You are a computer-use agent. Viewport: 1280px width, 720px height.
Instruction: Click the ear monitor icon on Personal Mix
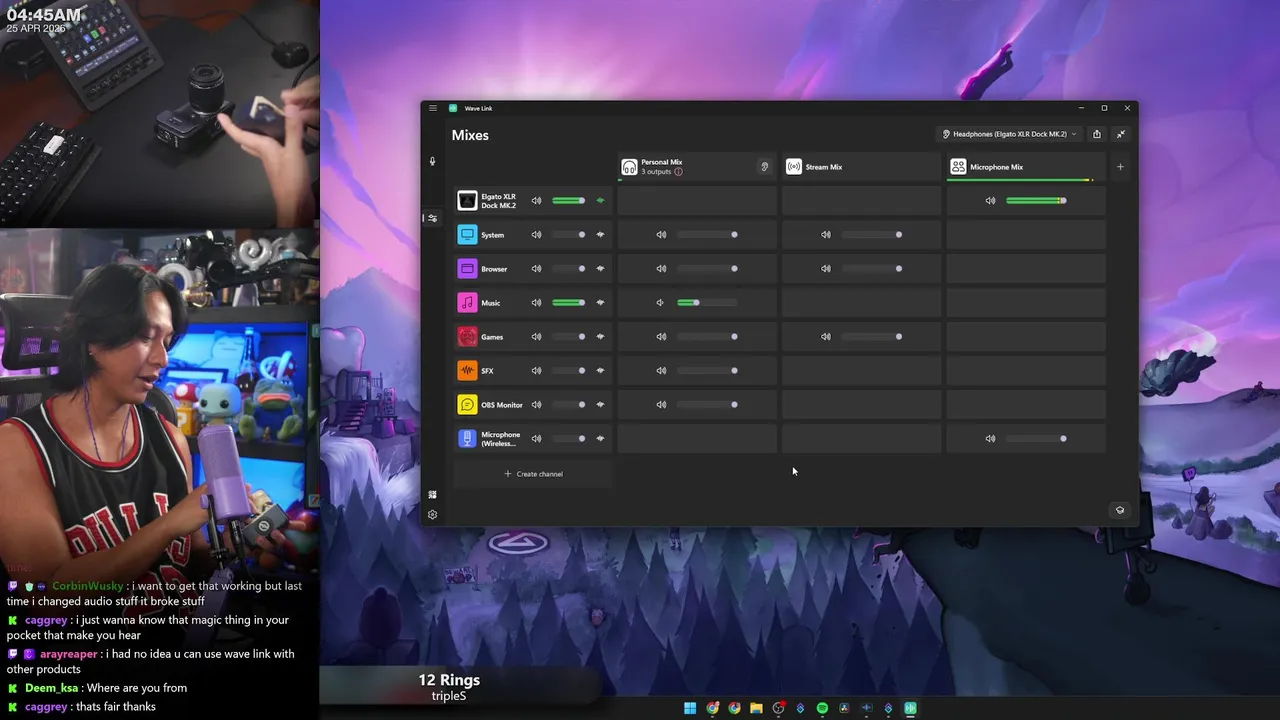click(765, 167)
